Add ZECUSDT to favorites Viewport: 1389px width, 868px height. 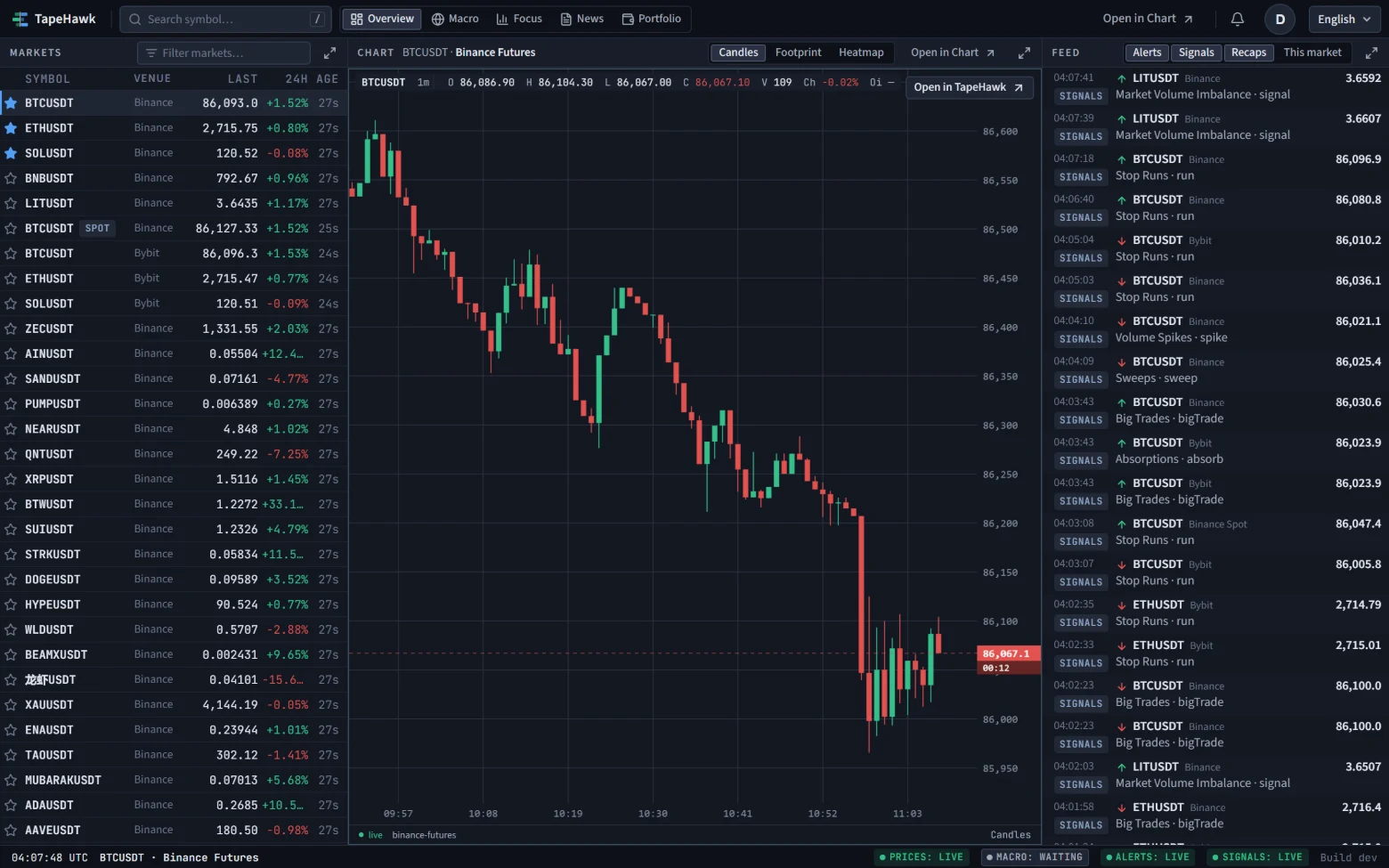[11, 329]
